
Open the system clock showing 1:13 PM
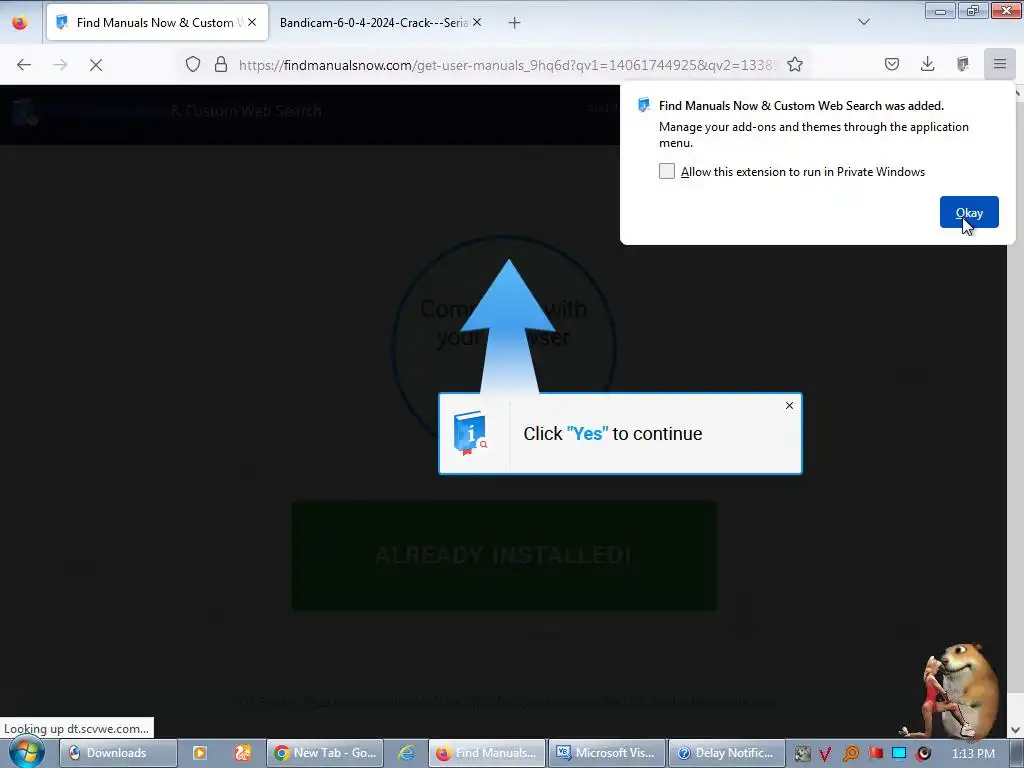pyautogui.click(x=973, y=754)
